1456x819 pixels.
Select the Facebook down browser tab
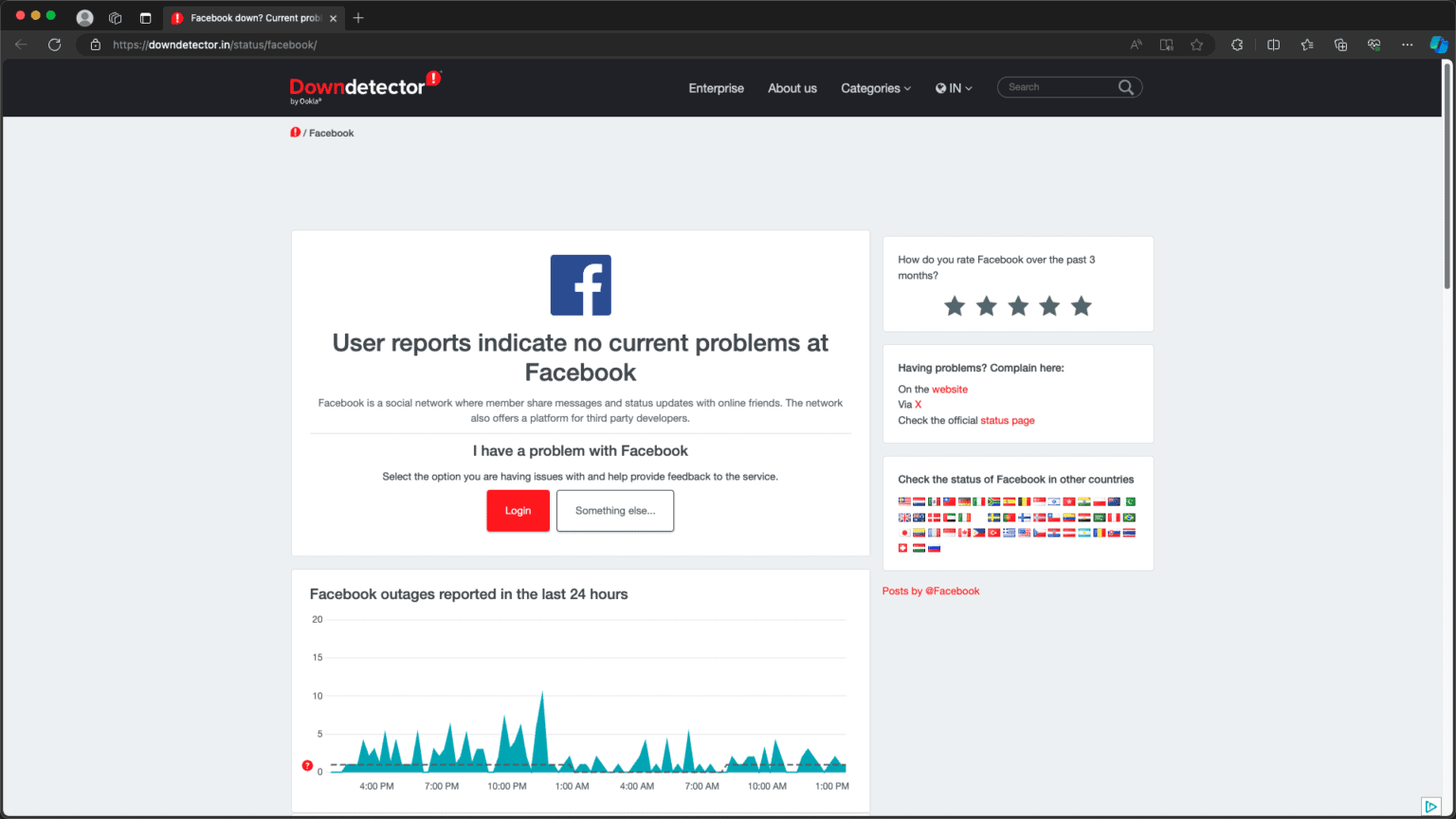pyautogui.click(x=250, y=17)
